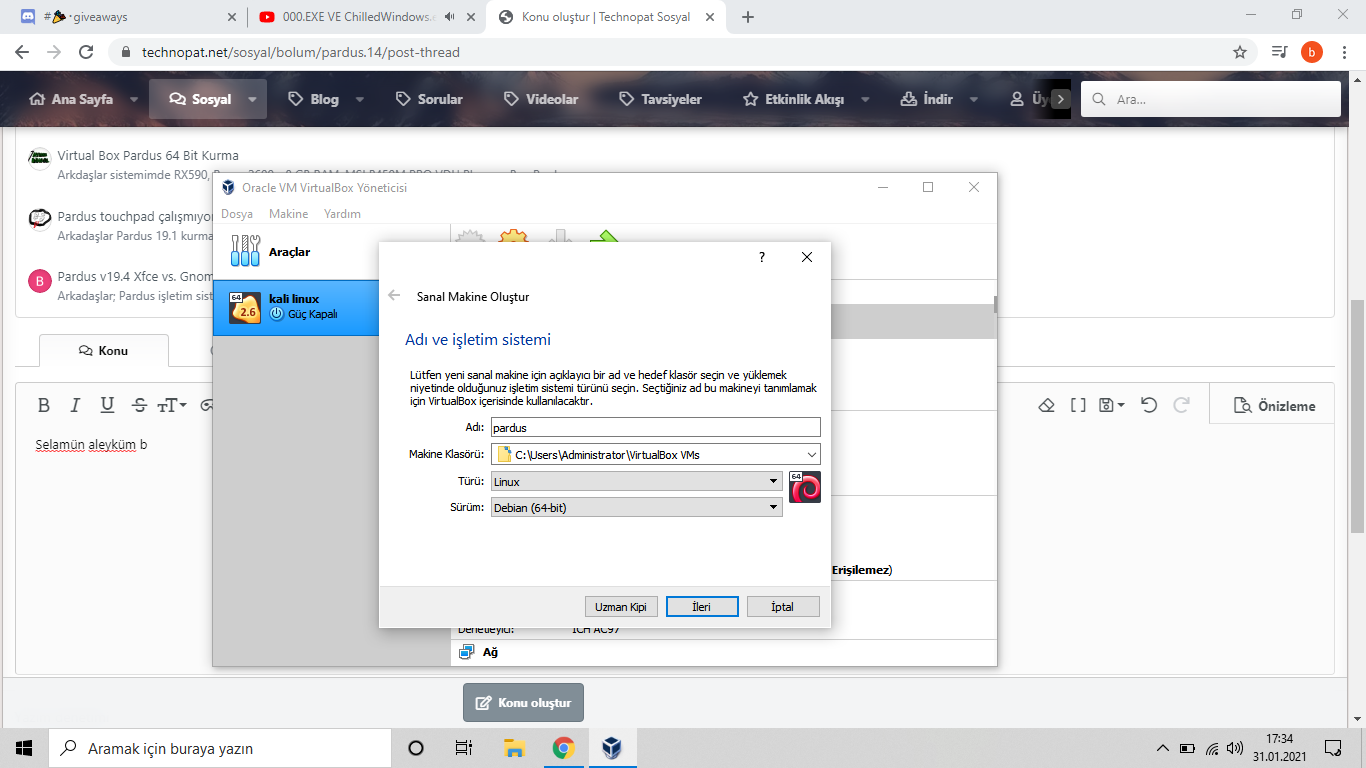The height and width of the screenshot is (768, 1366).
Task: Click the Undo icon in editor
Action: 1149,405
